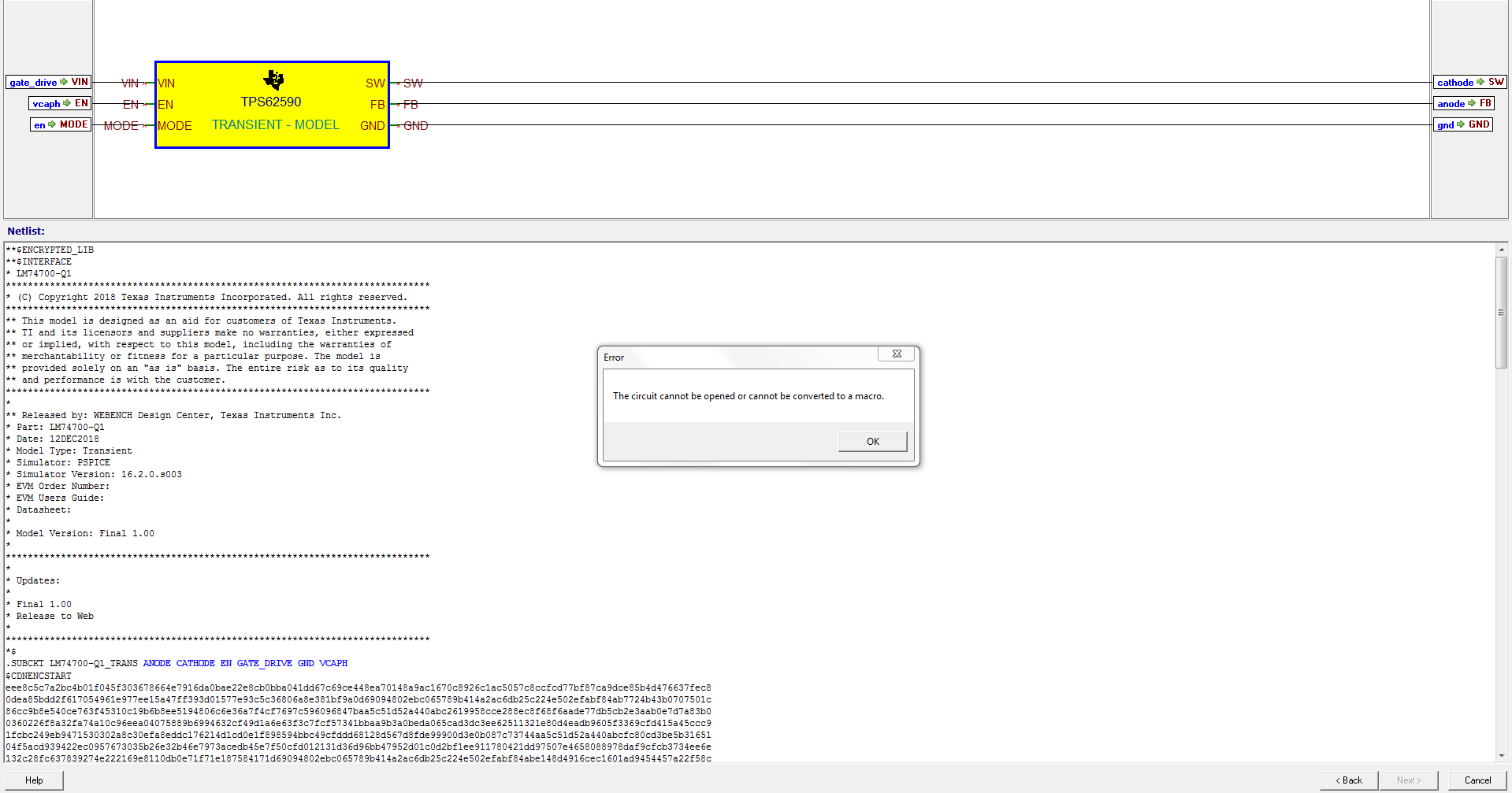Select the cathode to SW pin mapping

click(x=1470, y=82)
